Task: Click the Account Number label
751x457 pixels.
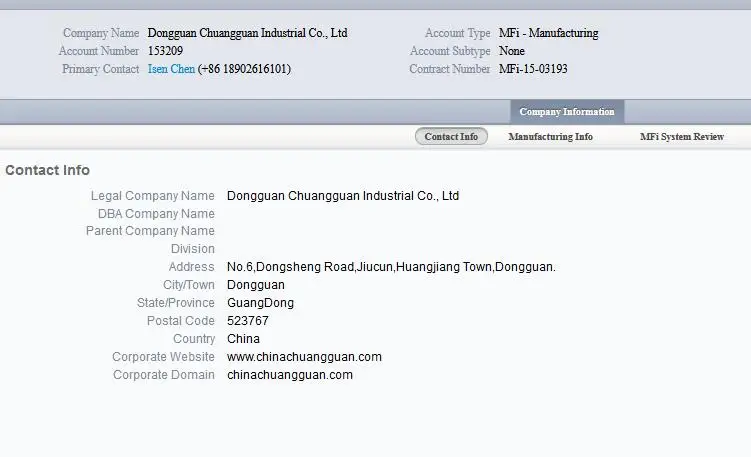Action: click(x=99, y=51)
